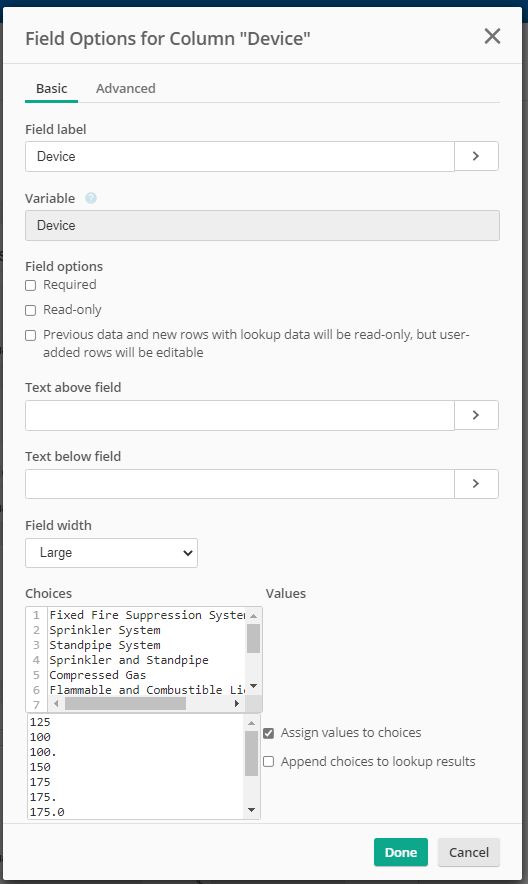Image resolution: width=528 pixels, height=884 pixels.
Task: Click the help icon next to Variable
Action: click(x=91, y=198)
